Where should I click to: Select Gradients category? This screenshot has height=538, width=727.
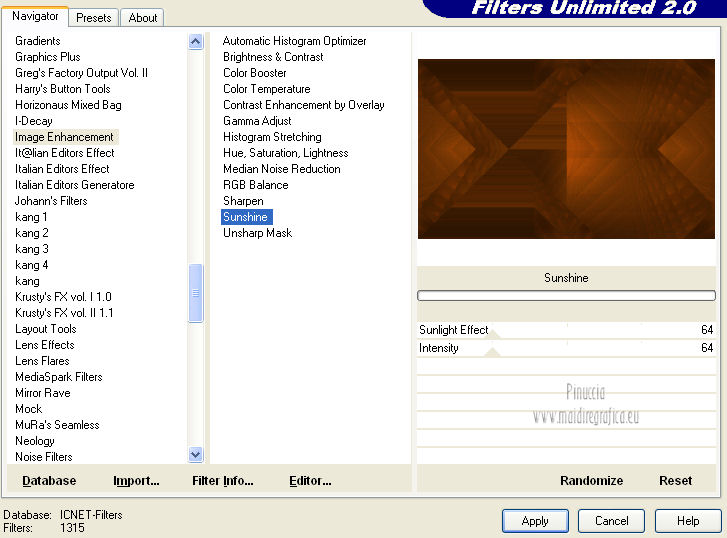pyautogui.click(x=38, y=41)
